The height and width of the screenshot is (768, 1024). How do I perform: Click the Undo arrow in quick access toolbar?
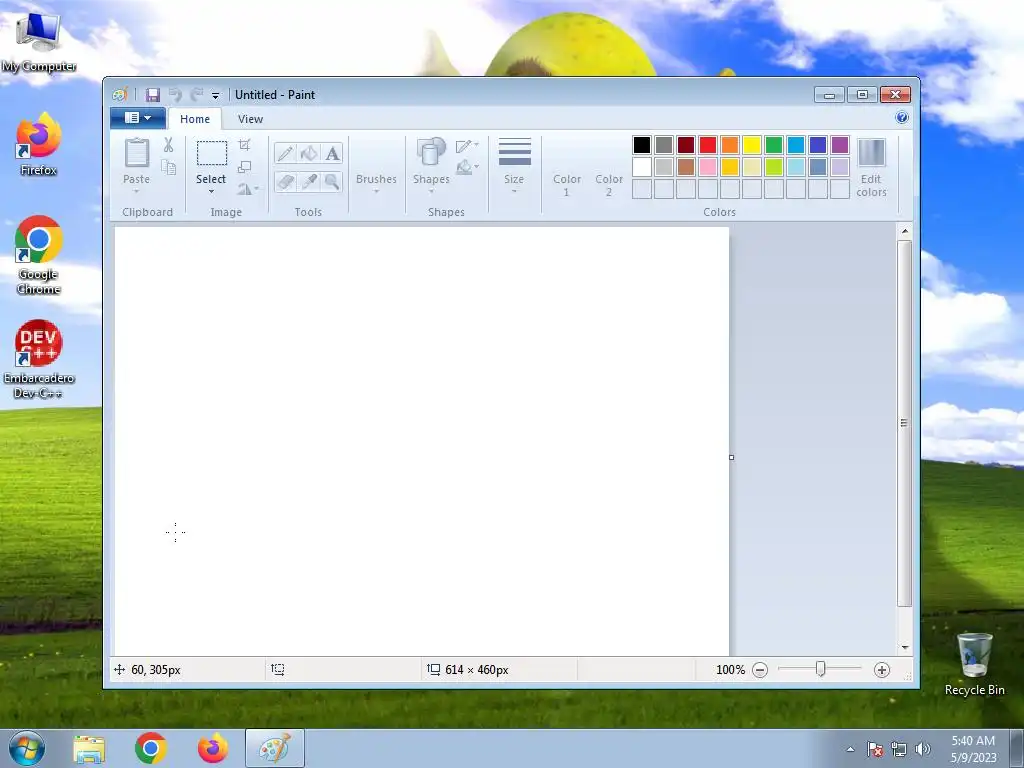point(175,95)
